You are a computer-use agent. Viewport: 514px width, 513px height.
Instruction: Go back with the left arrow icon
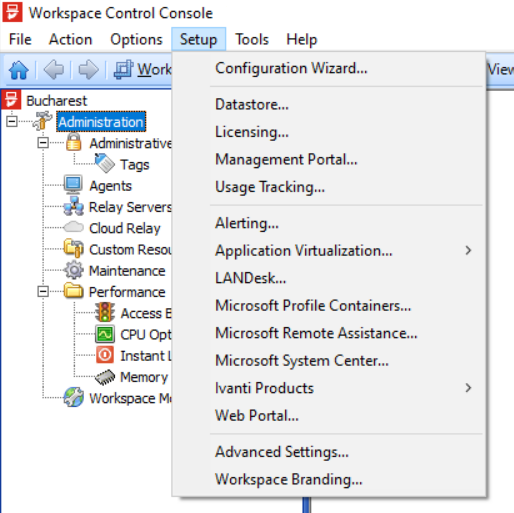pos(54,70)
